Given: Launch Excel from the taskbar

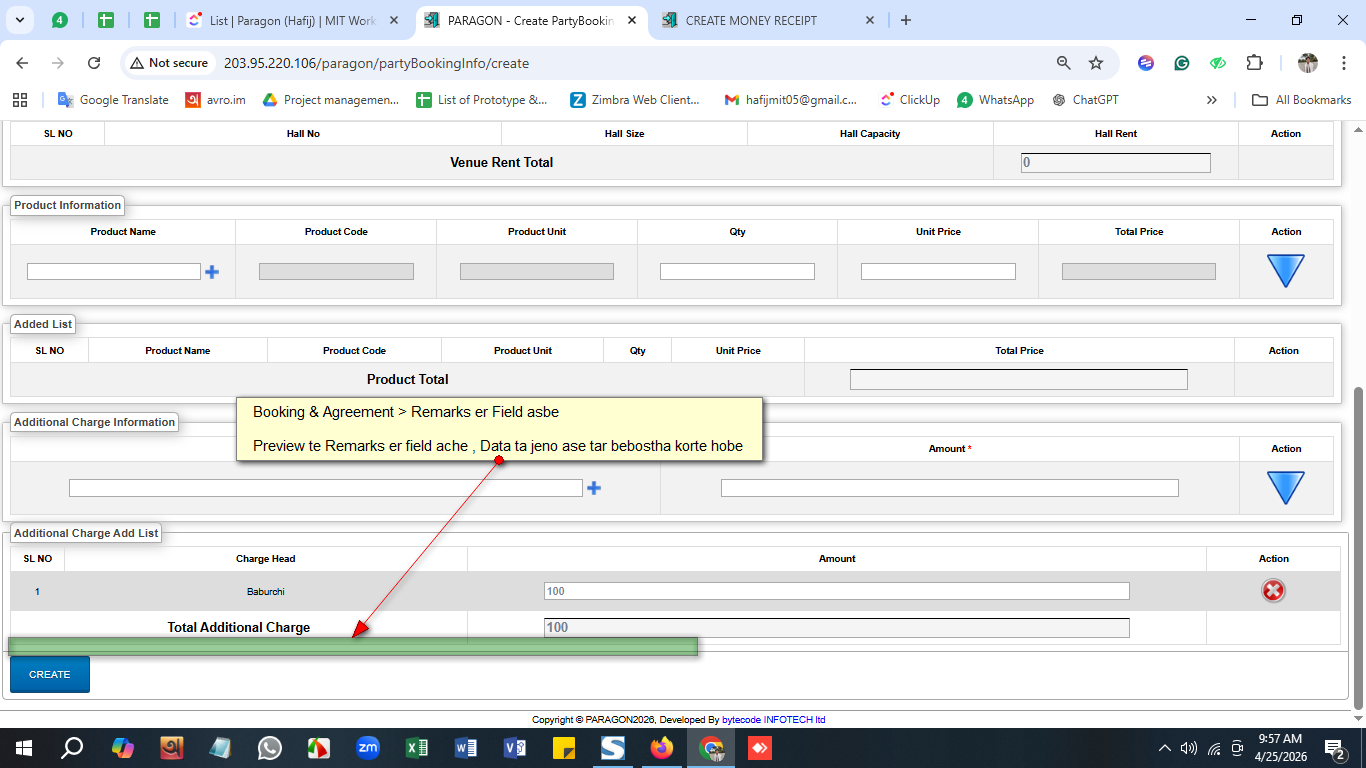Looking at the screenshot, I should pos(417,748).
